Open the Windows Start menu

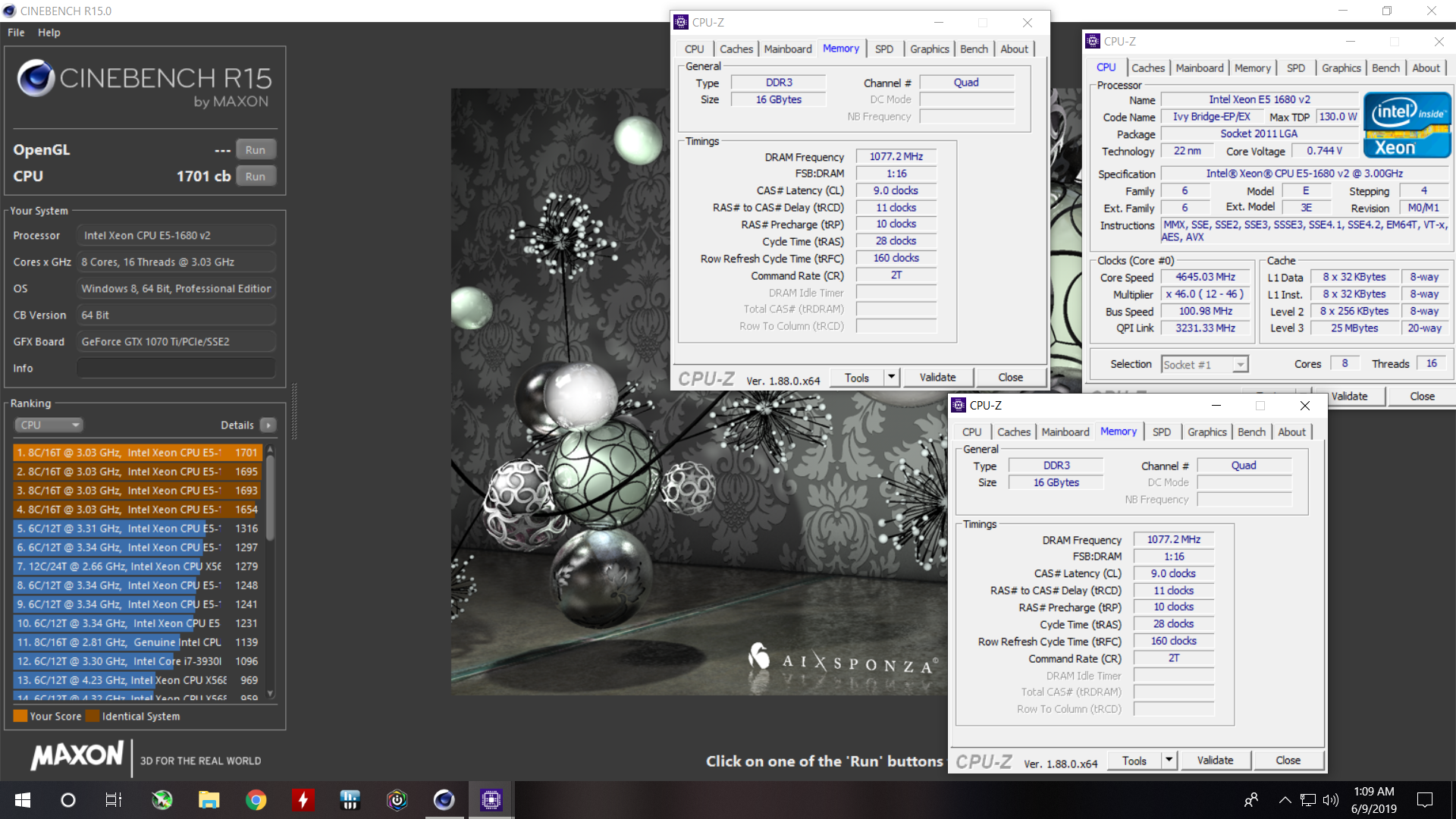click(22, 800)
